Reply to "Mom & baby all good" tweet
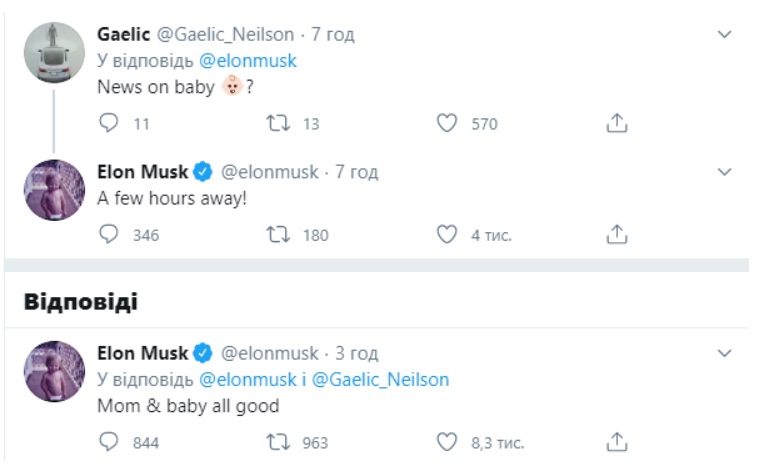Screen dimensions: 758x471 (x=110, y=442)
